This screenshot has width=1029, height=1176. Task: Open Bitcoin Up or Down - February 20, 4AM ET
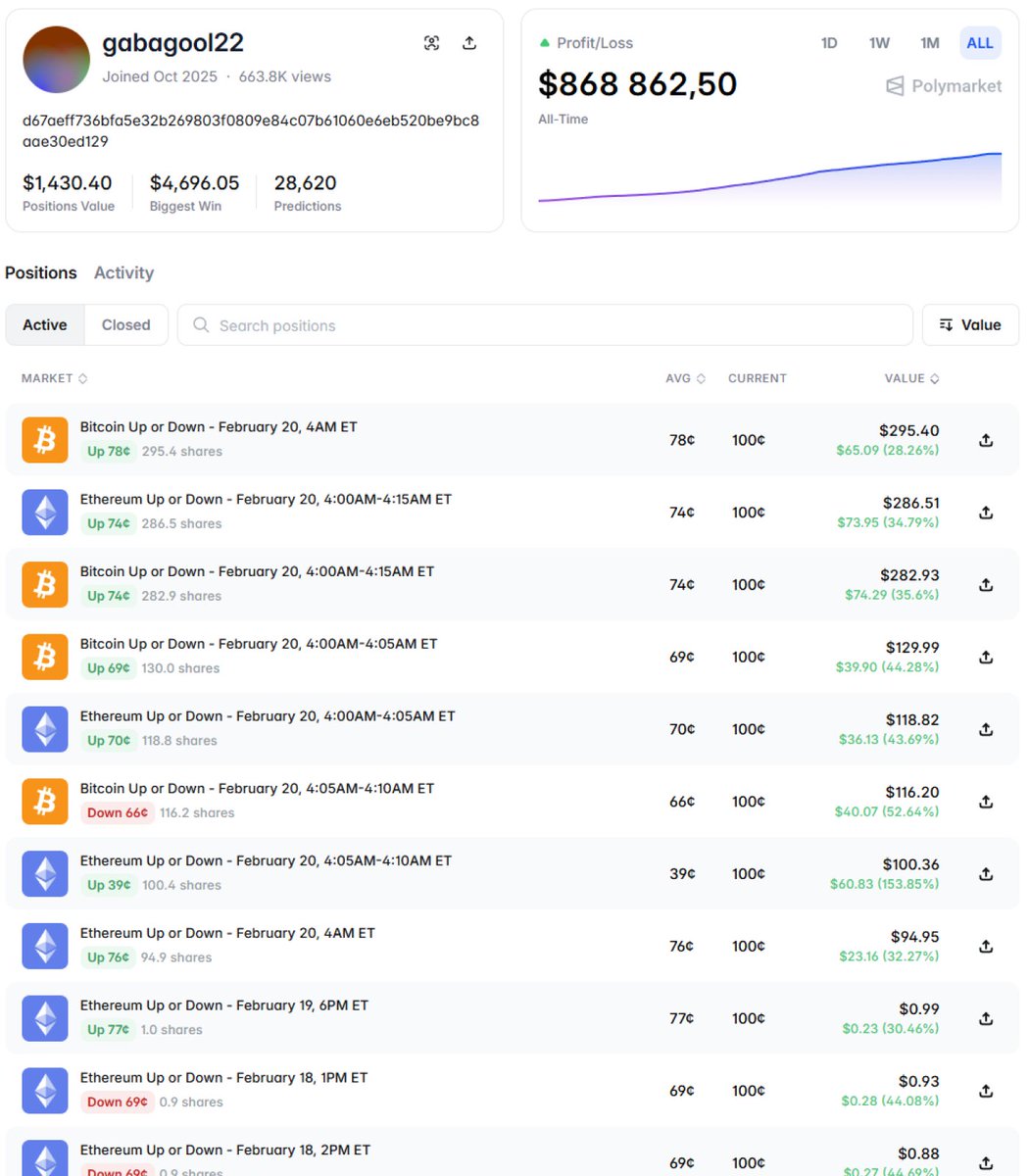coord(219,427)
